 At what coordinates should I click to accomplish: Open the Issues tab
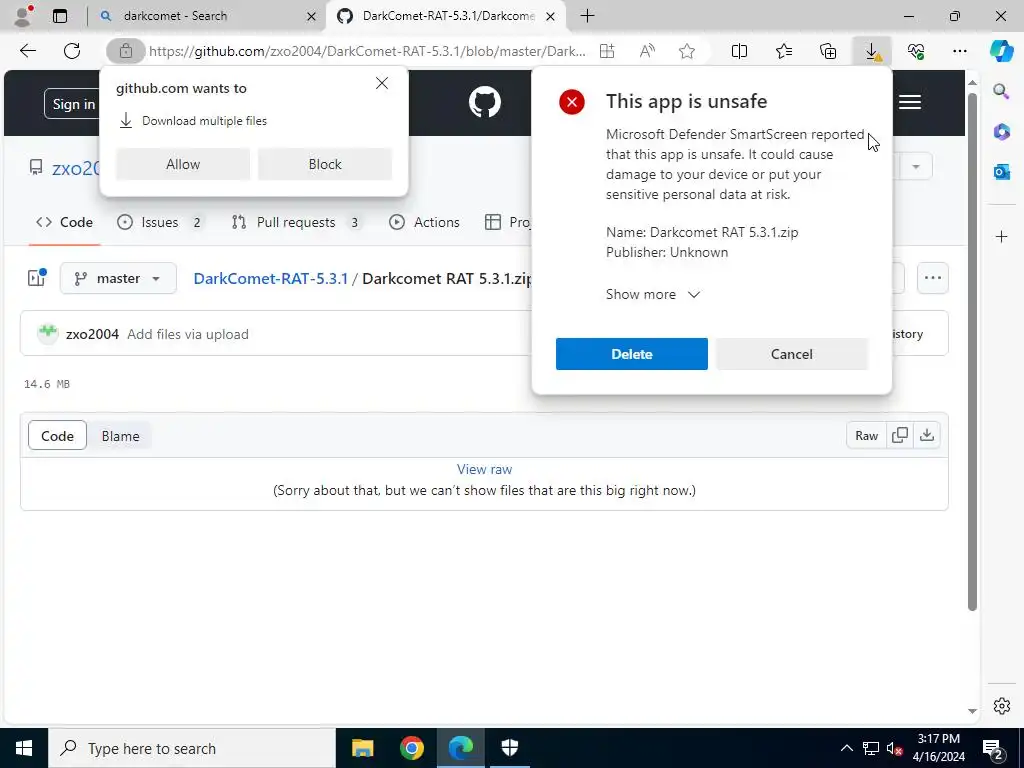point(161,223)
